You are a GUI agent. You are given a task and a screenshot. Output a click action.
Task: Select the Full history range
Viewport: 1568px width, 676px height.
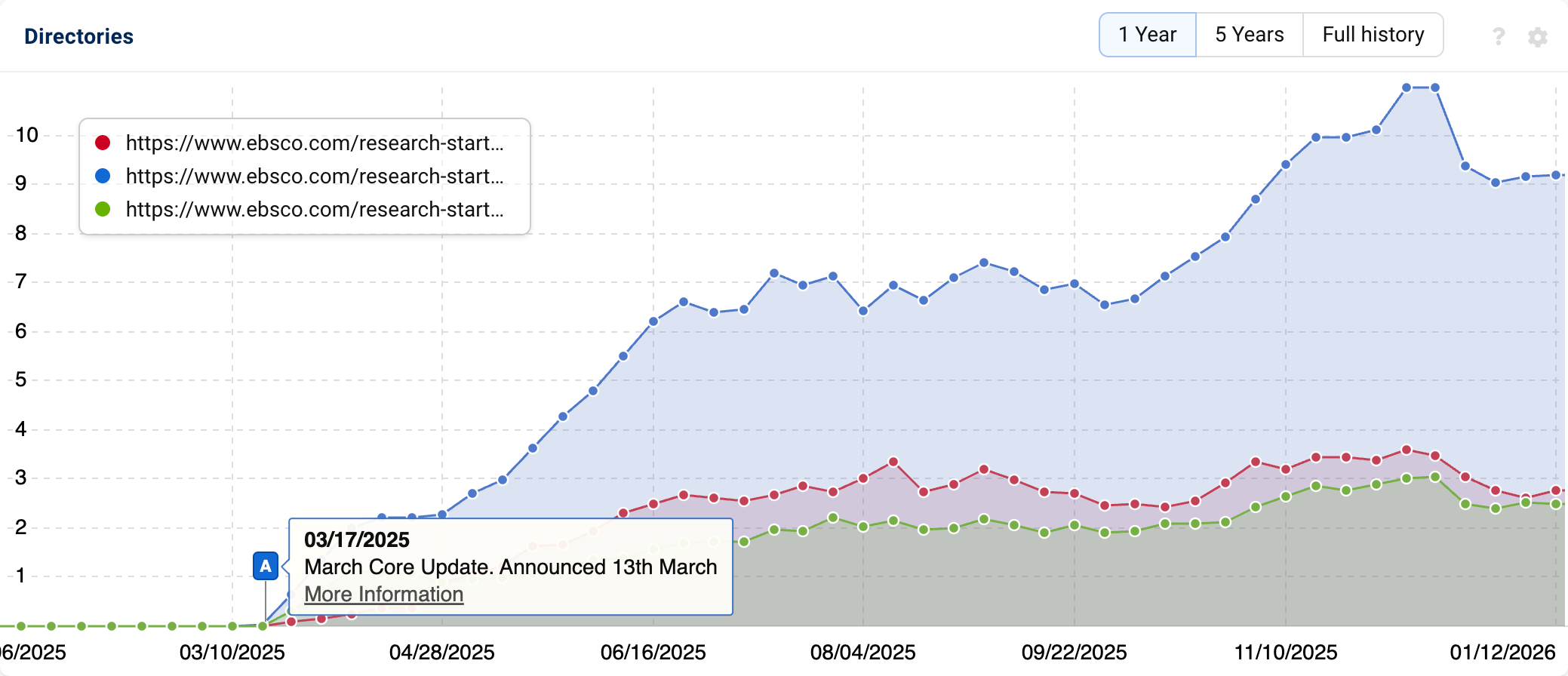click(1373, 35)
